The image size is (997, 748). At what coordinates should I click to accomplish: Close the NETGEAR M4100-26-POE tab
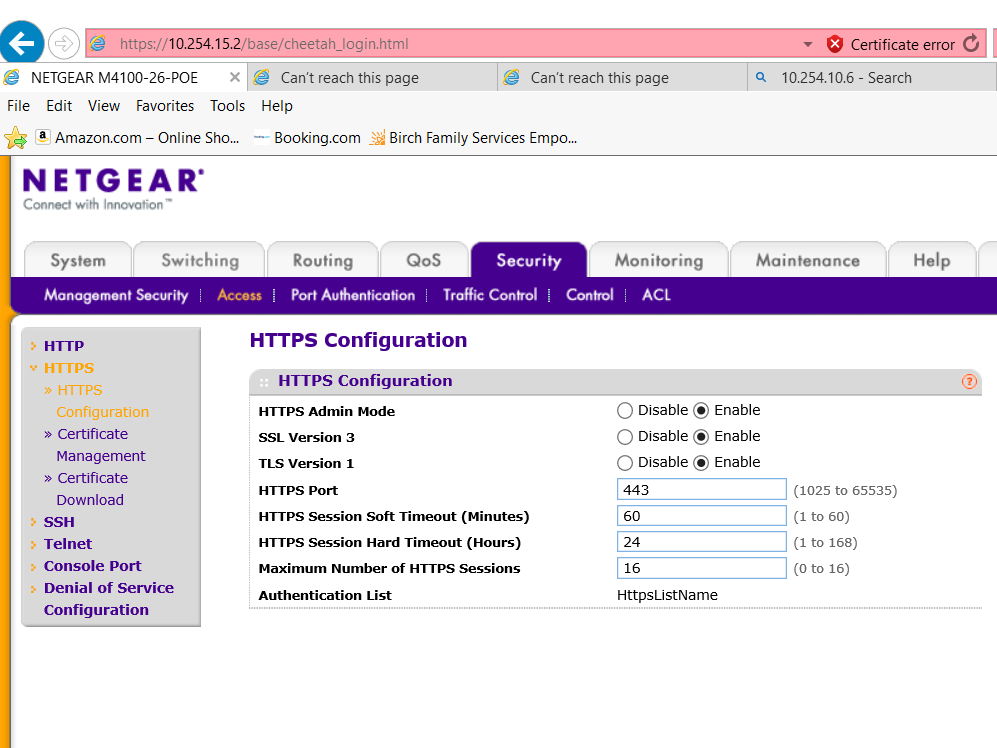(x=235, y=77)
